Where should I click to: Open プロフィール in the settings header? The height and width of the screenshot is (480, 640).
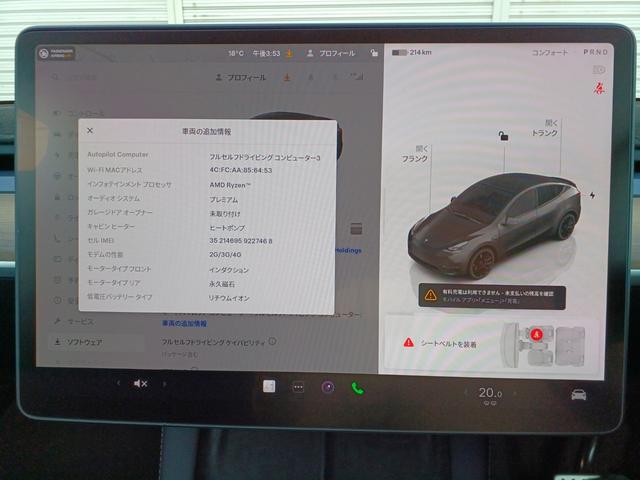click(241, 78)
